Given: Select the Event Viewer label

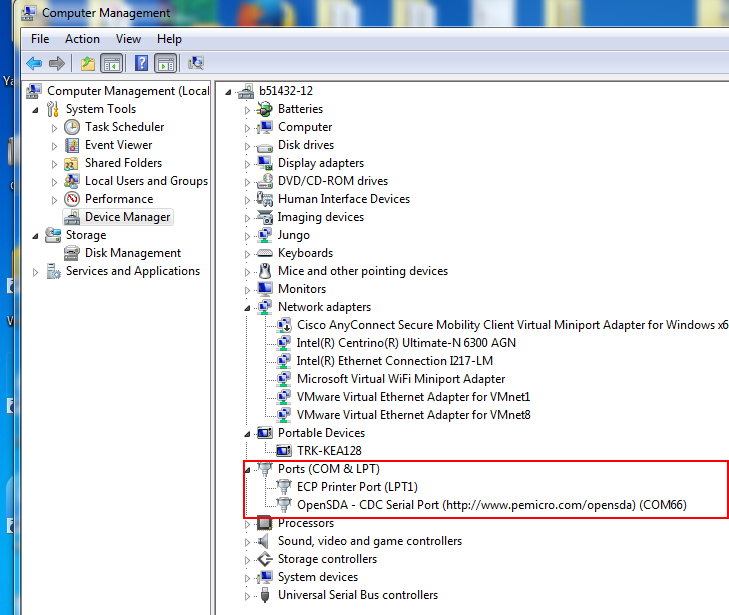Looking at the screenshot, I should pos(119,145).
